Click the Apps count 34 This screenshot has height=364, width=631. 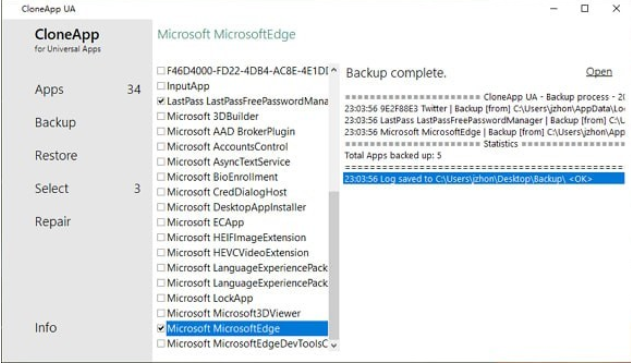pos(134,89)
